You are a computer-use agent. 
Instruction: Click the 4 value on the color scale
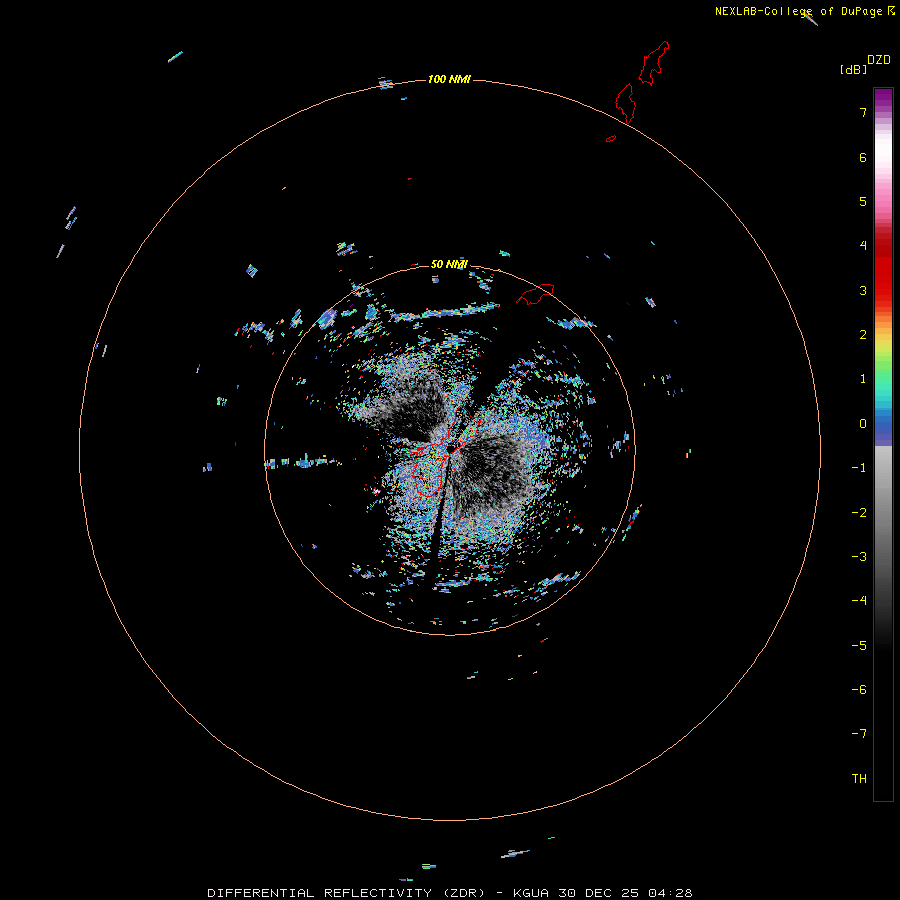863,246
